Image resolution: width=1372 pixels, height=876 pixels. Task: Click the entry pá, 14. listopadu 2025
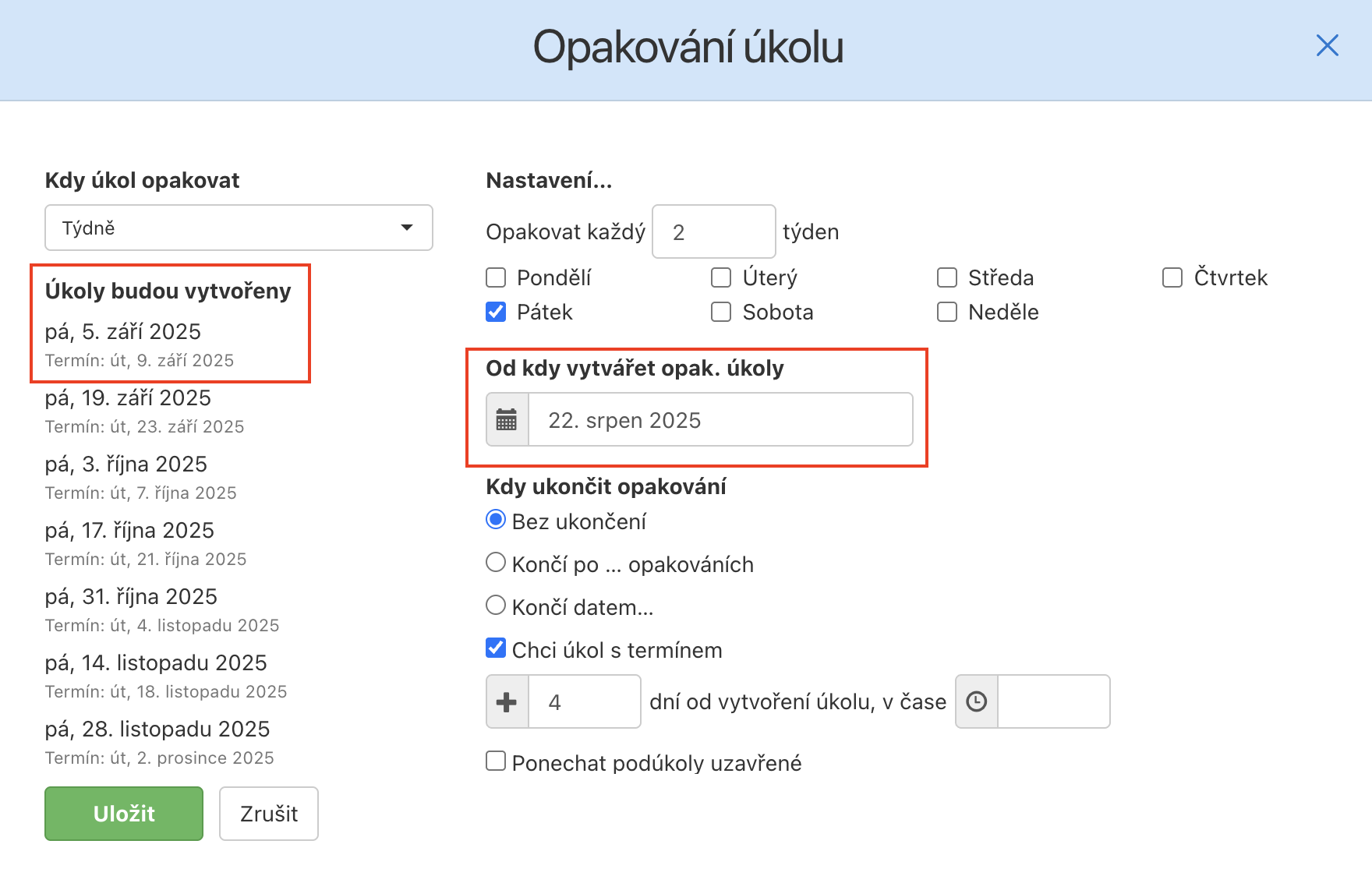(x=156, y=663)
